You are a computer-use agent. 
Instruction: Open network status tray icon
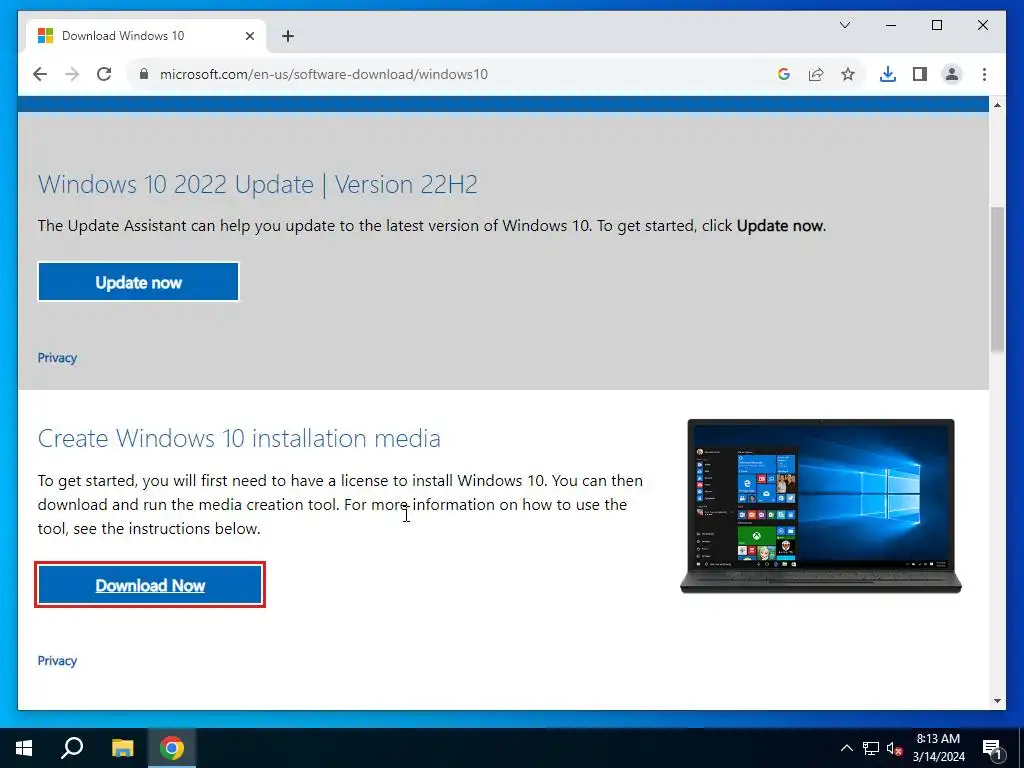(x=871, y=748)
